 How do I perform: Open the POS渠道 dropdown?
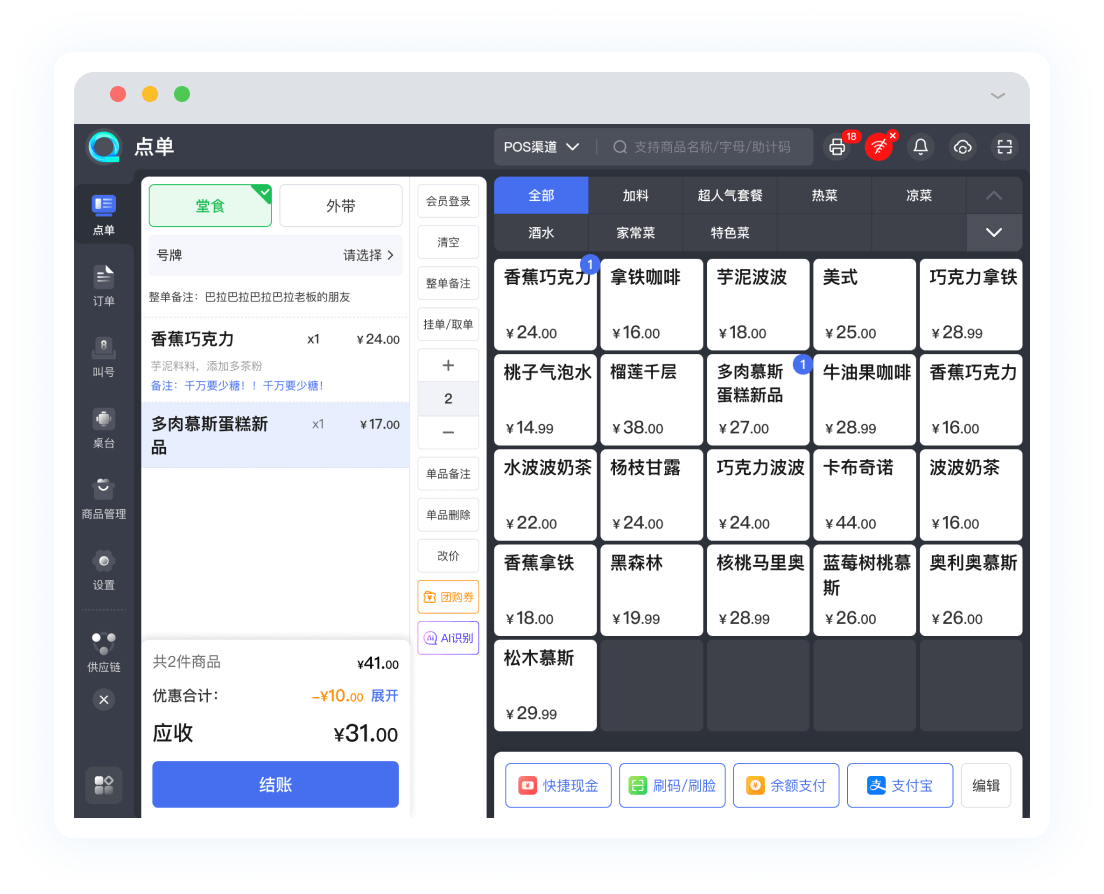(541, 147)
